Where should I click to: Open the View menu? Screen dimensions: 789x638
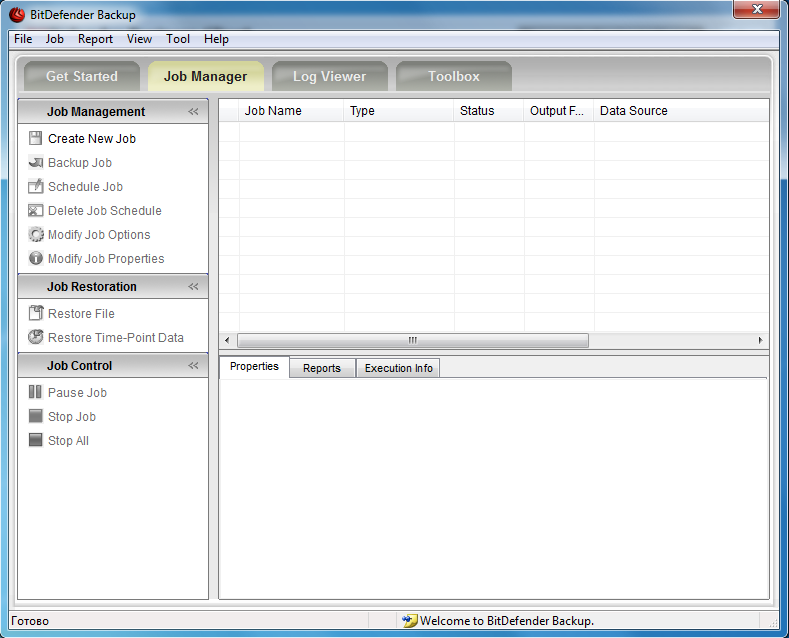pyautogui.click(x=139, y=39)
